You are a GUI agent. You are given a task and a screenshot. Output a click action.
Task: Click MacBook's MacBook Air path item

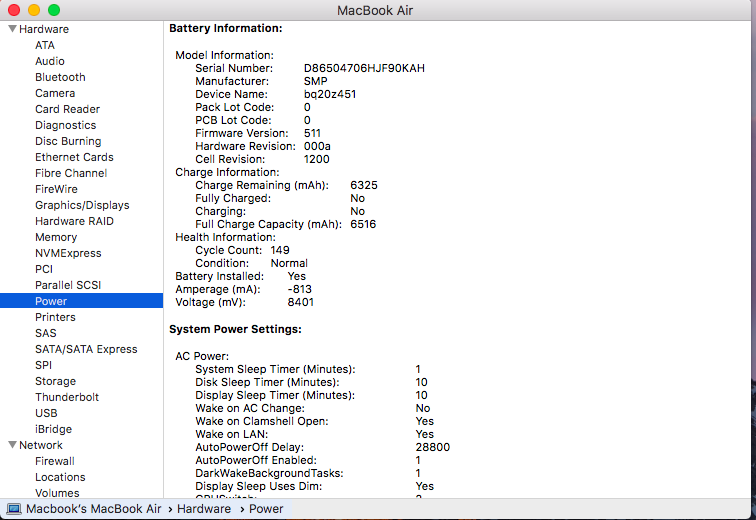(x=95, y=509)
